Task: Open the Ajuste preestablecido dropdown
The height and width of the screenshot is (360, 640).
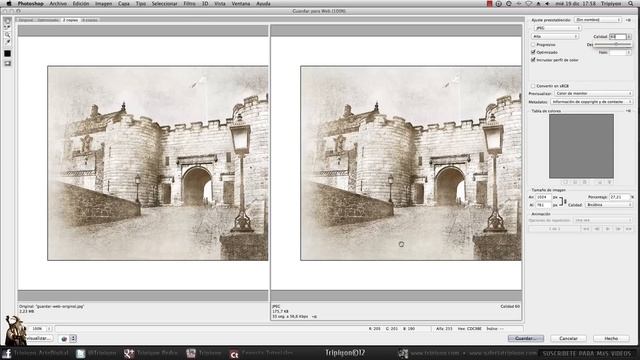Action: (x=598, y=20)
